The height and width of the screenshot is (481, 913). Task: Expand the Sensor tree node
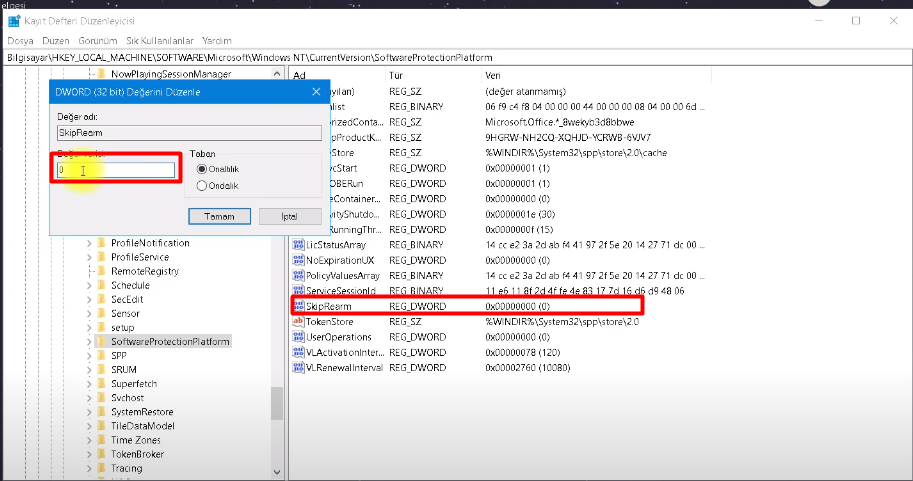[x=89, y=313]
